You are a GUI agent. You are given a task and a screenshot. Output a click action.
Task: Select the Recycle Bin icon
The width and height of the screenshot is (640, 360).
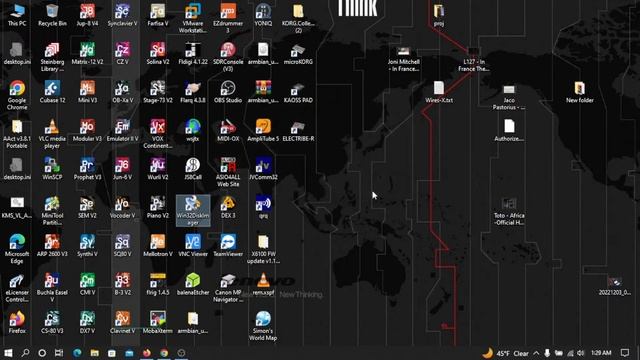click(52, 16)
